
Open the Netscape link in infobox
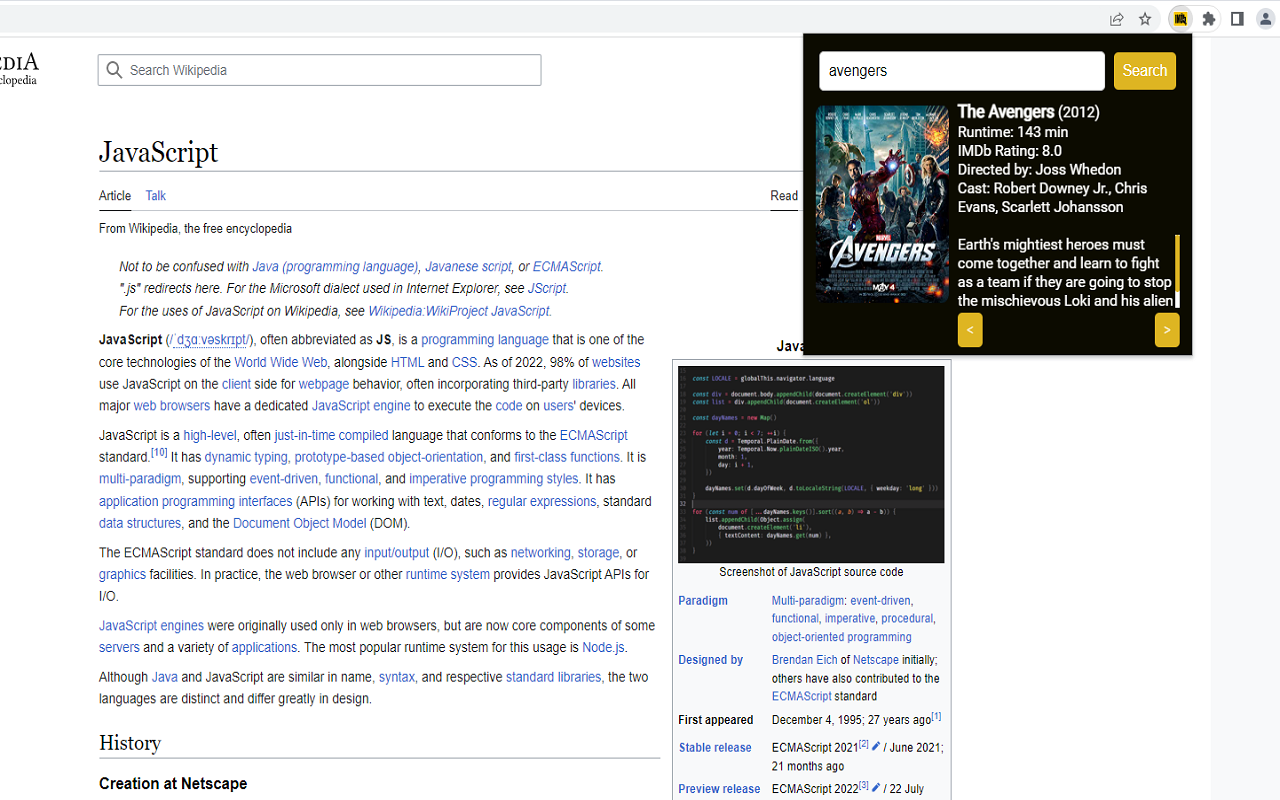click(876, 660)
